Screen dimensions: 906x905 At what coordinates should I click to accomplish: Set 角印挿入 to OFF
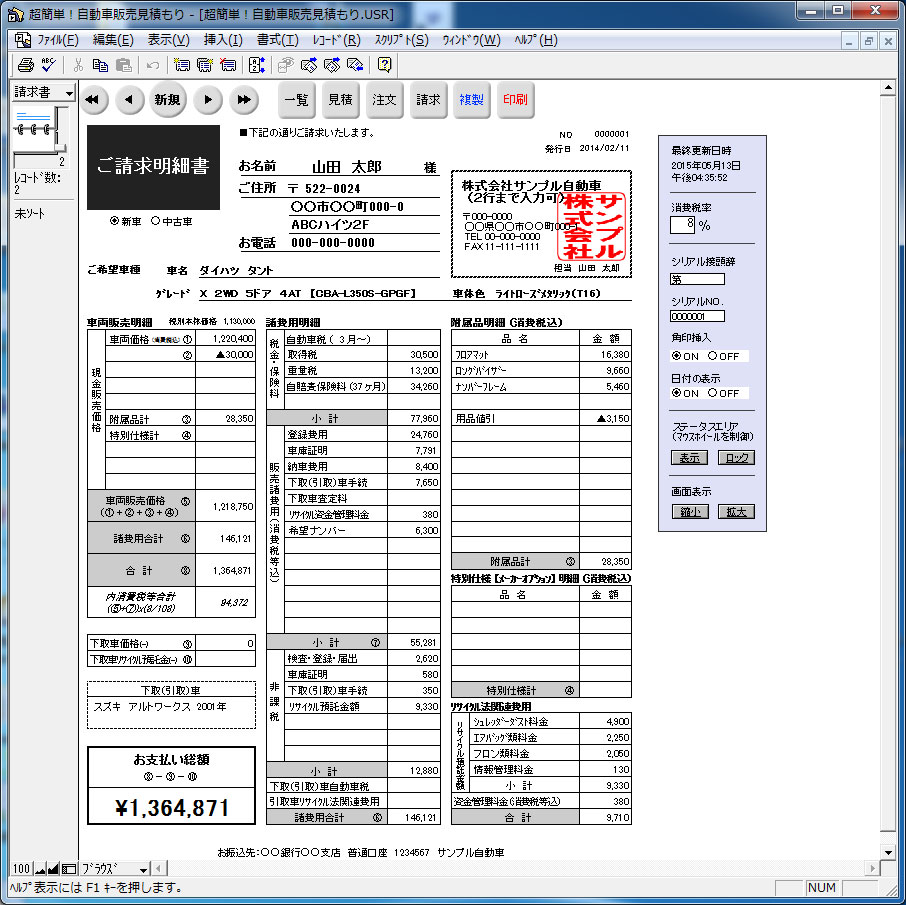[712, 356]
